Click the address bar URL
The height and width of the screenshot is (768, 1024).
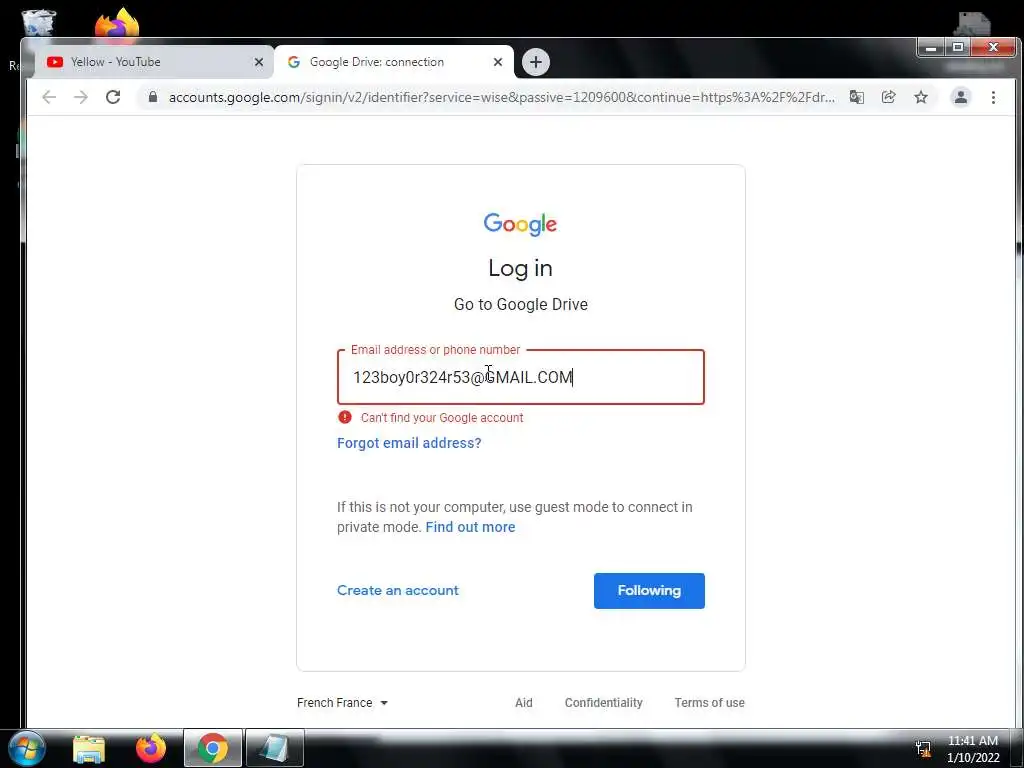click(x=502, y=97)
